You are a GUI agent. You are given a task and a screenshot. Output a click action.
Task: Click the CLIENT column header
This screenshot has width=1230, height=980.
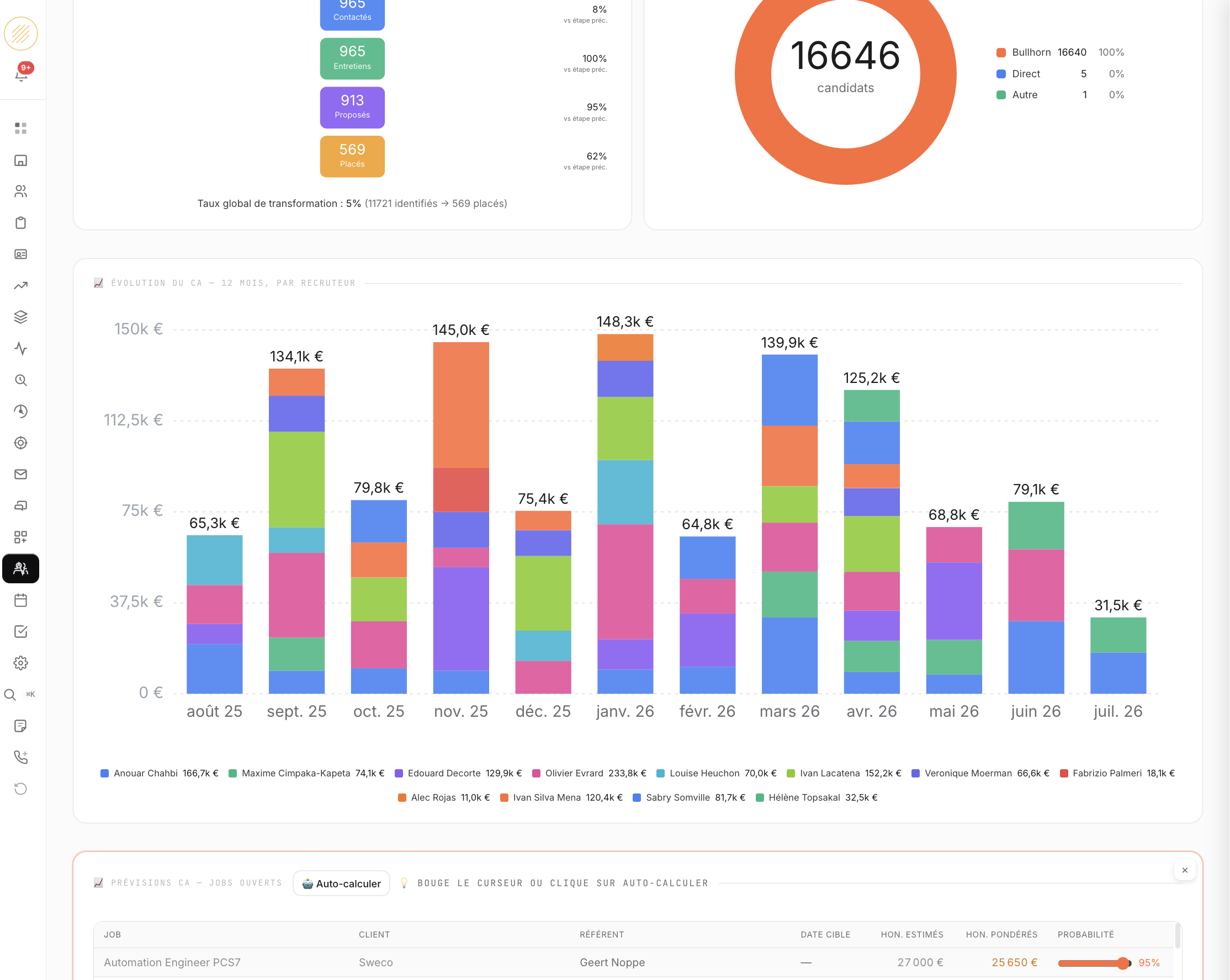click(x=374, y=934)
